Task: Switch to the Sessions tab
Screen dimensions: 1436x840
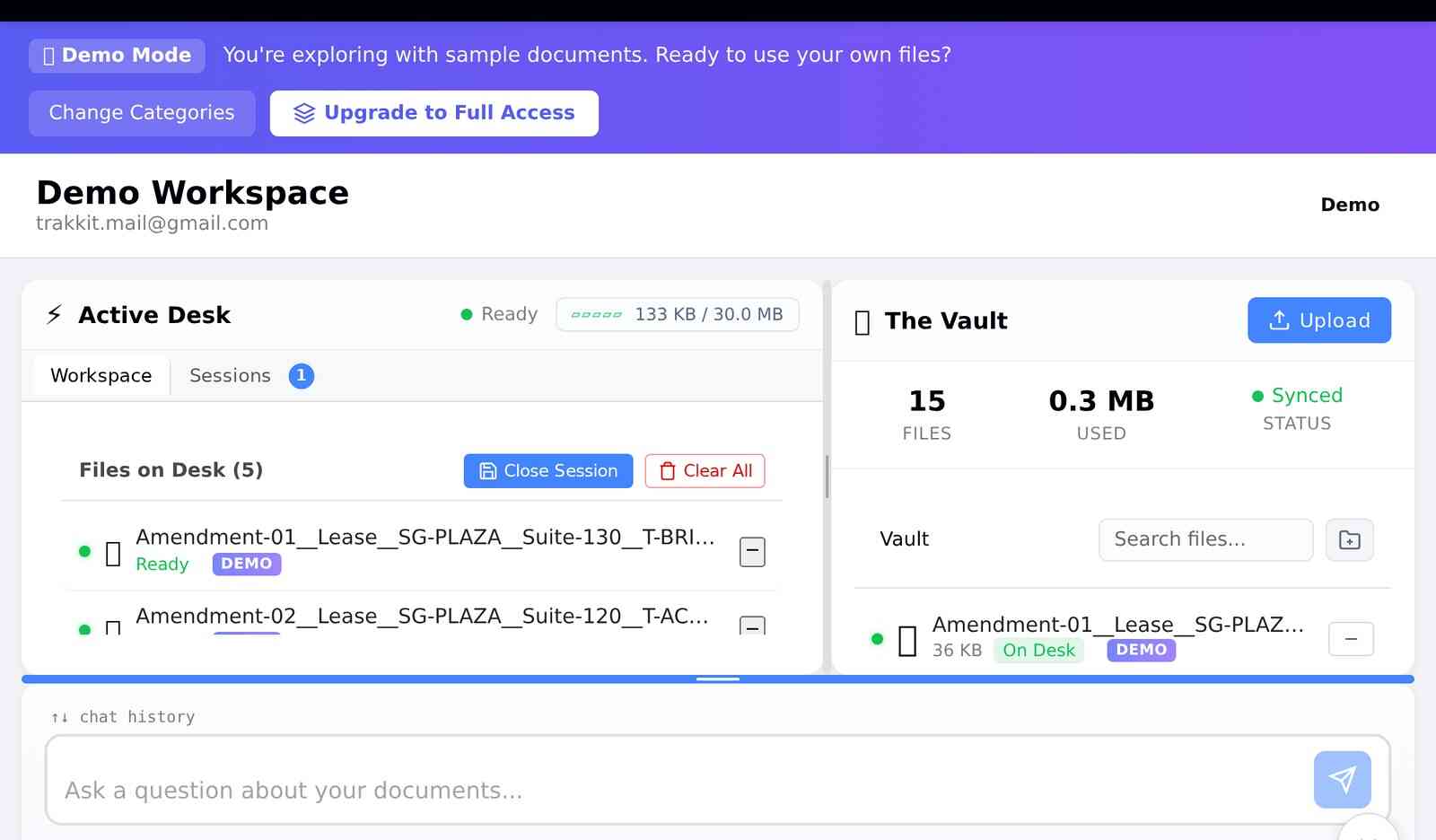Action: point(230,375)
